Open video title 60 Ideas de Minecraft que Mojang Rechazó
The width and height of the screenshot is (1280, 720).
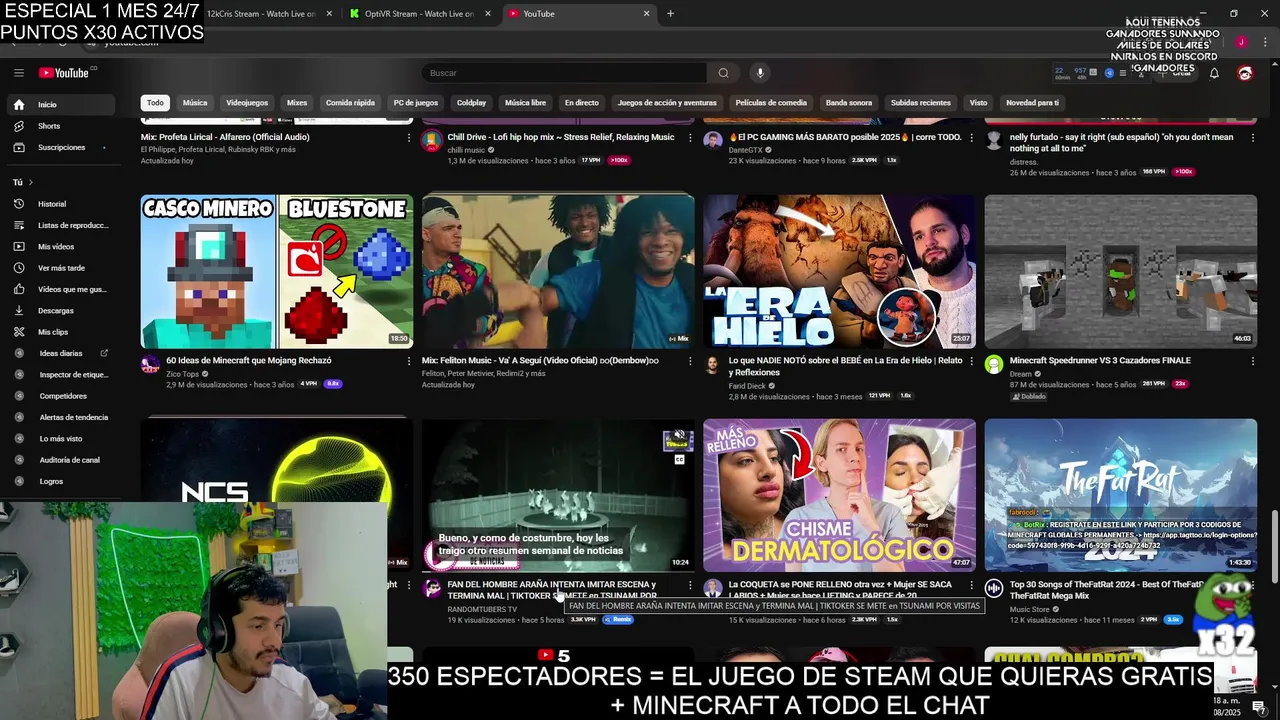pos(248,361)
